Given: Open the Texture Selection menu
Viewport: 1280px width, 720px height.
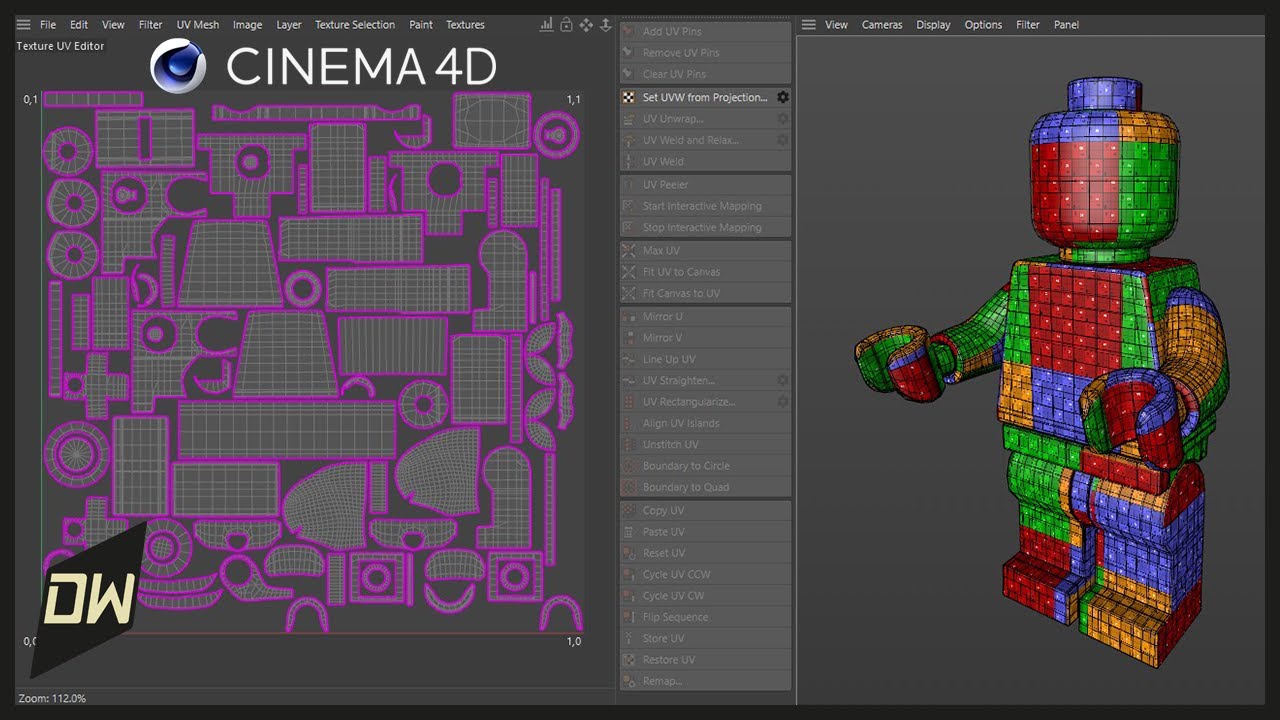Looking at the screenshot, I should click(355, 25).
